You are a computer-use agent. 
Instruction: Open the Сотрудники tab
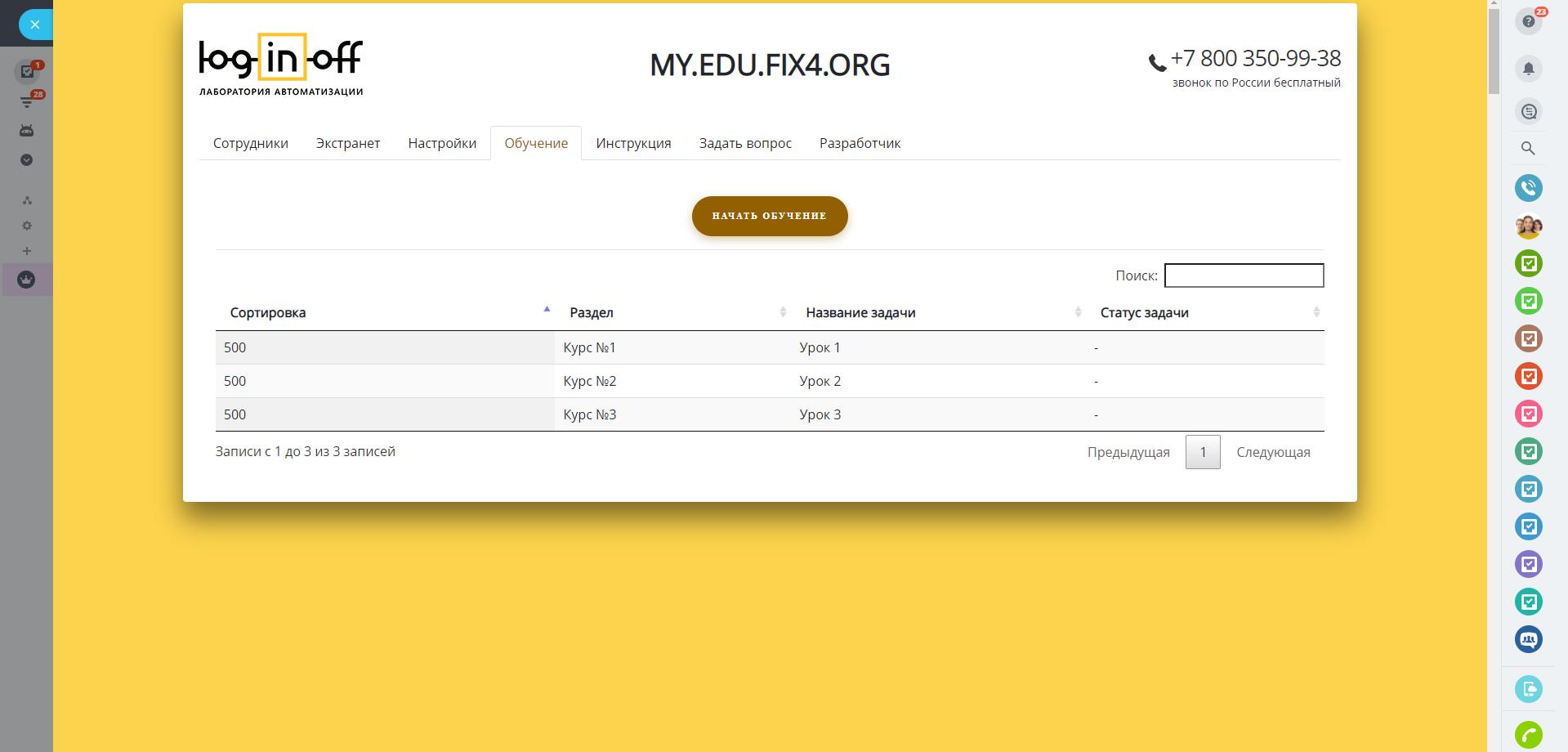pos(251,143)
